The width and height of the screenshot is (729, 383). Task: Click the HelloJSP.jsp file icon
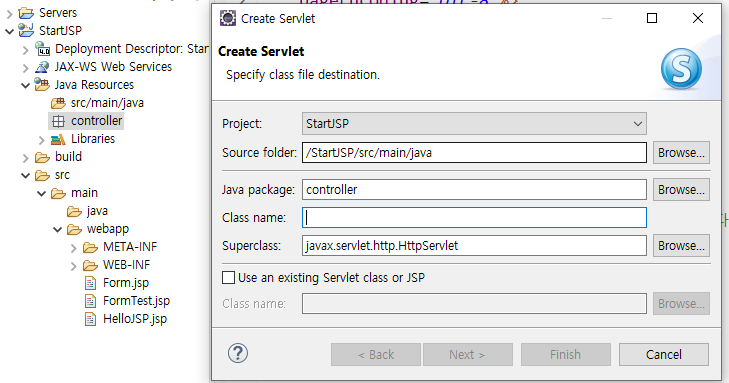pos(90,319)
